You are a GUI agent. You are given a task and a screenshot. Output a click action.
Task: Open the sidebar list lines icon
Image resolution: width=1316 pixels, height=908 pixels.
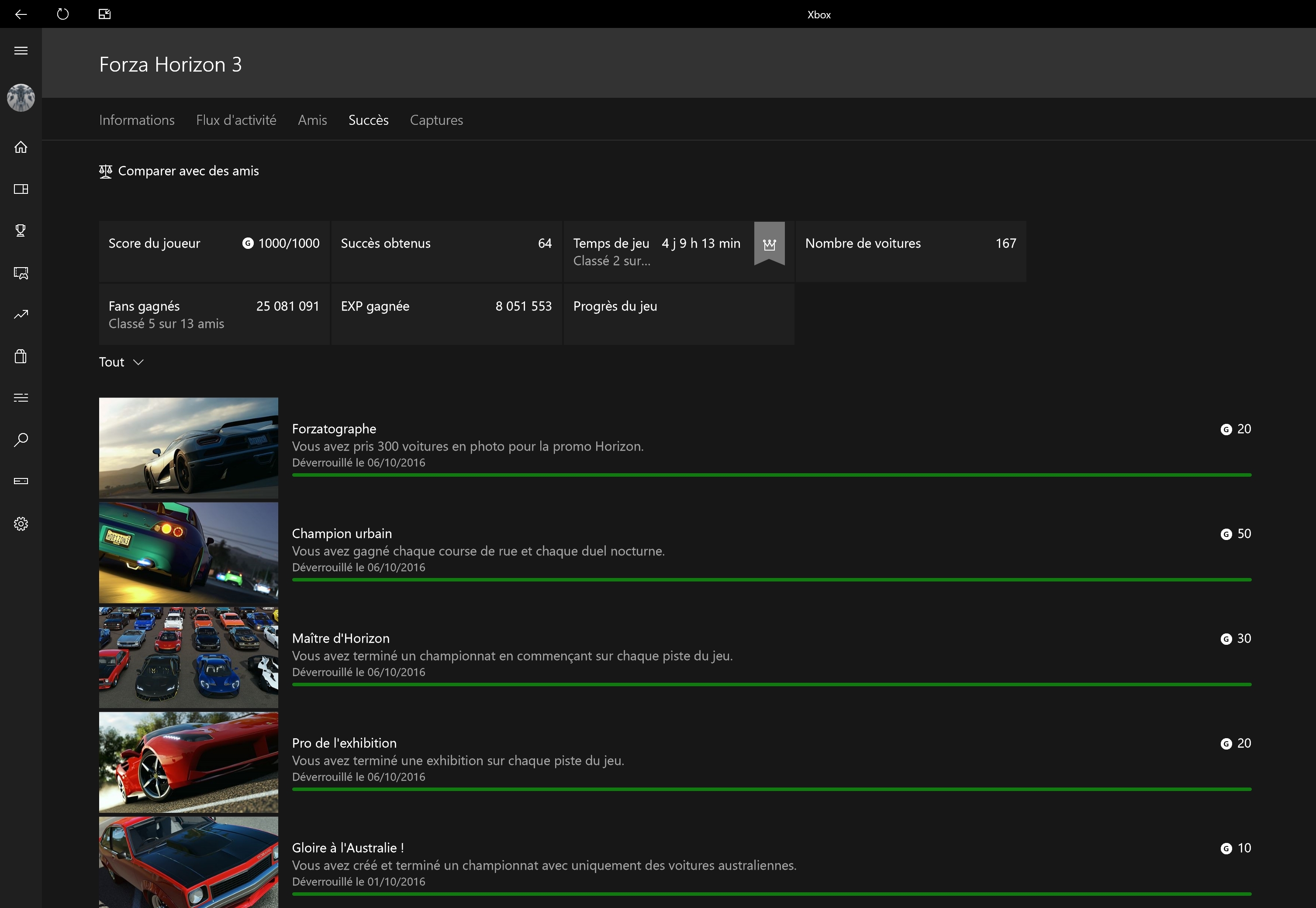pos(21,398)
